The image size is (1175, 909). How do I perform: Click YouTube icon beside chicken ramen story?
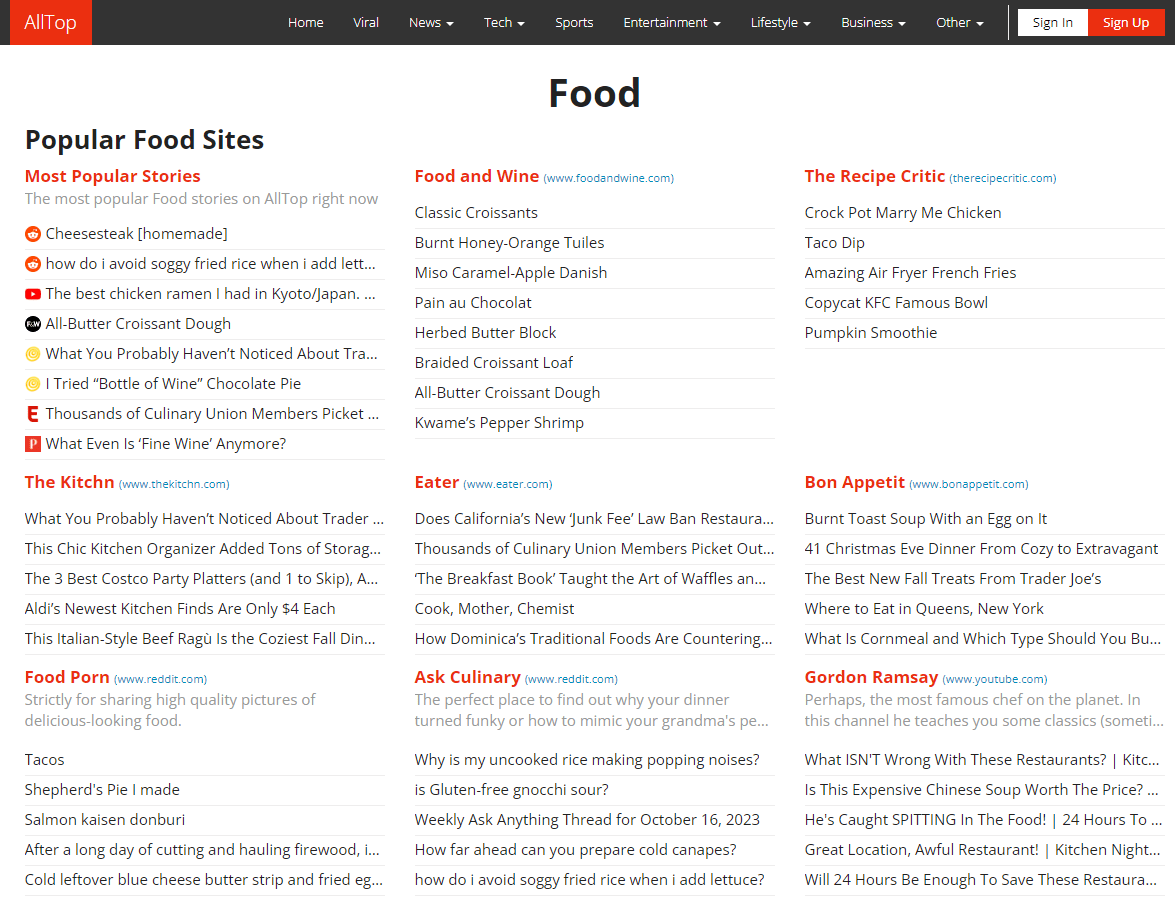point(33,294)
